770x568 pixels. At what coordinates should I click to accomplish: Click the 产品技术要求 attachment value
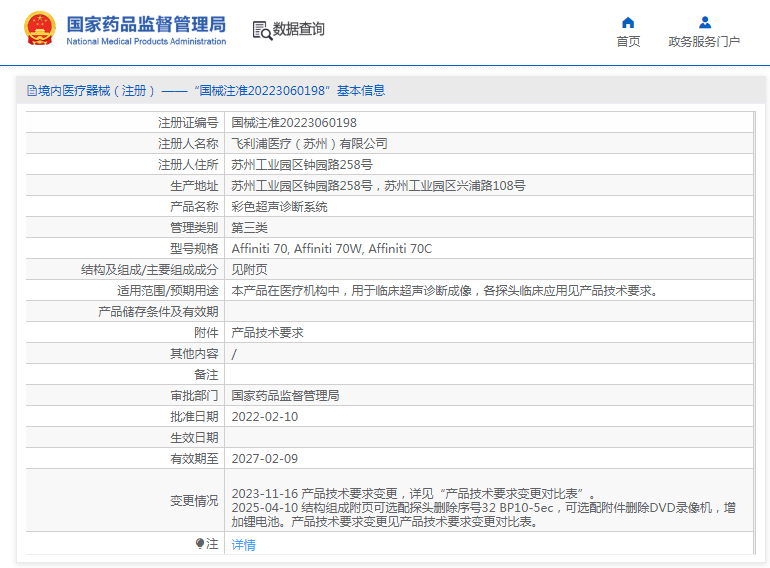pyautogui.click(x=267, y=333)
